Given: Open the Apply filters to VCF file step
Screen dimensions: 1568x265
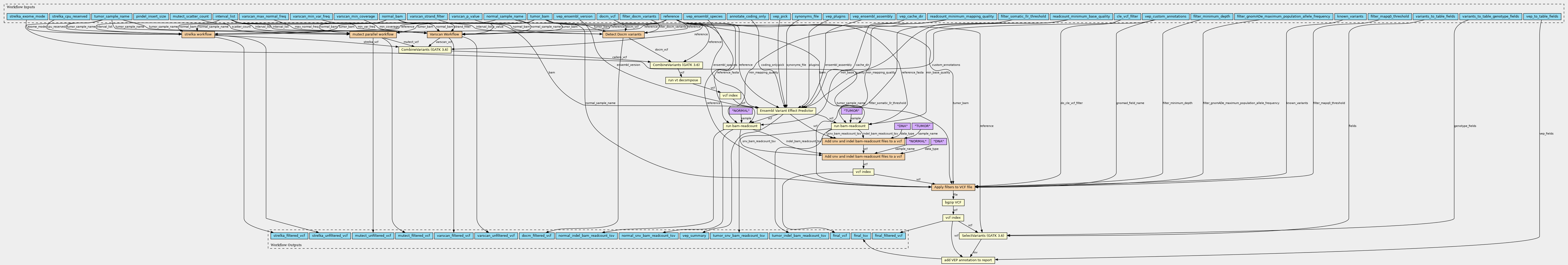Looking at the screenshot, I should coord(953,187).
